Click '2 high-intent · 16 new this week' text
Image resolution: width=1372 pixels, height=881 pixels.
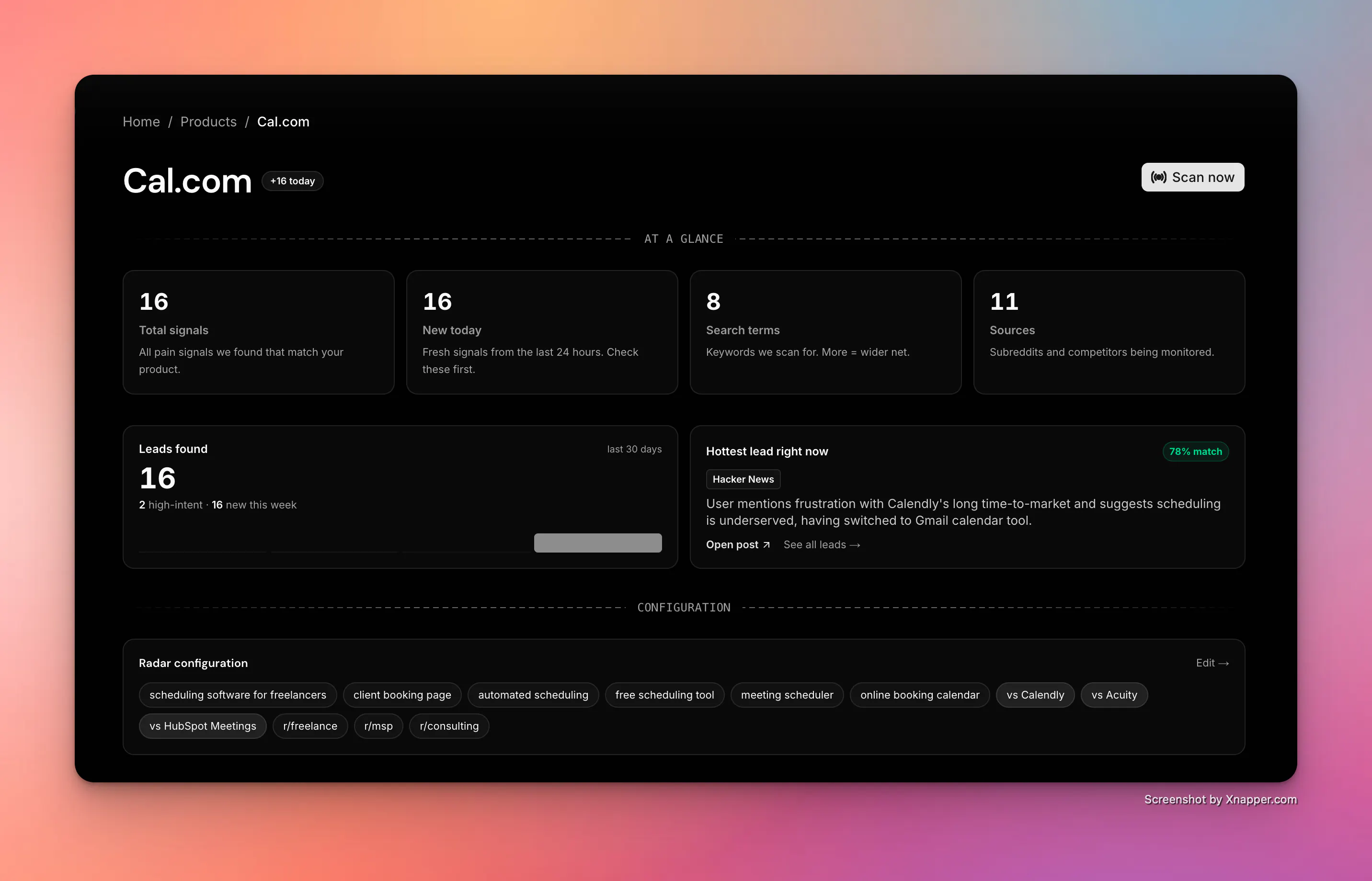(x=217, y=505)
